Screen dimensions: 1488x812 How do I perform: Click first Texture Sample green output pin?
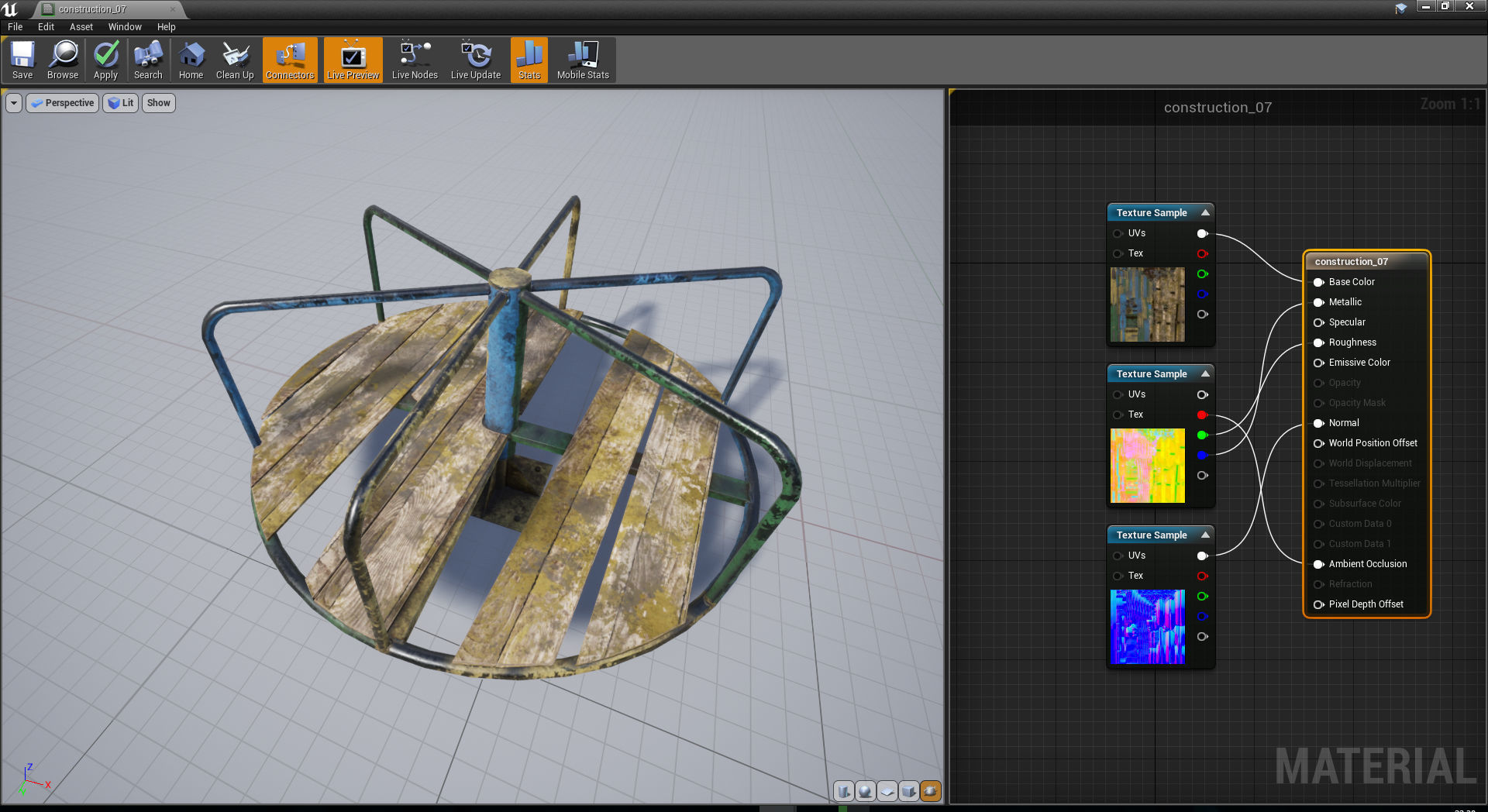pyautogui.click(x=1202, y=274)
